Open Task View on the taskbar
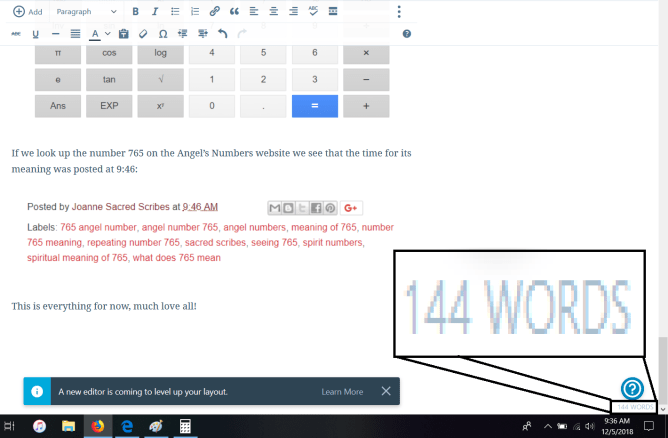 point(9,426)
